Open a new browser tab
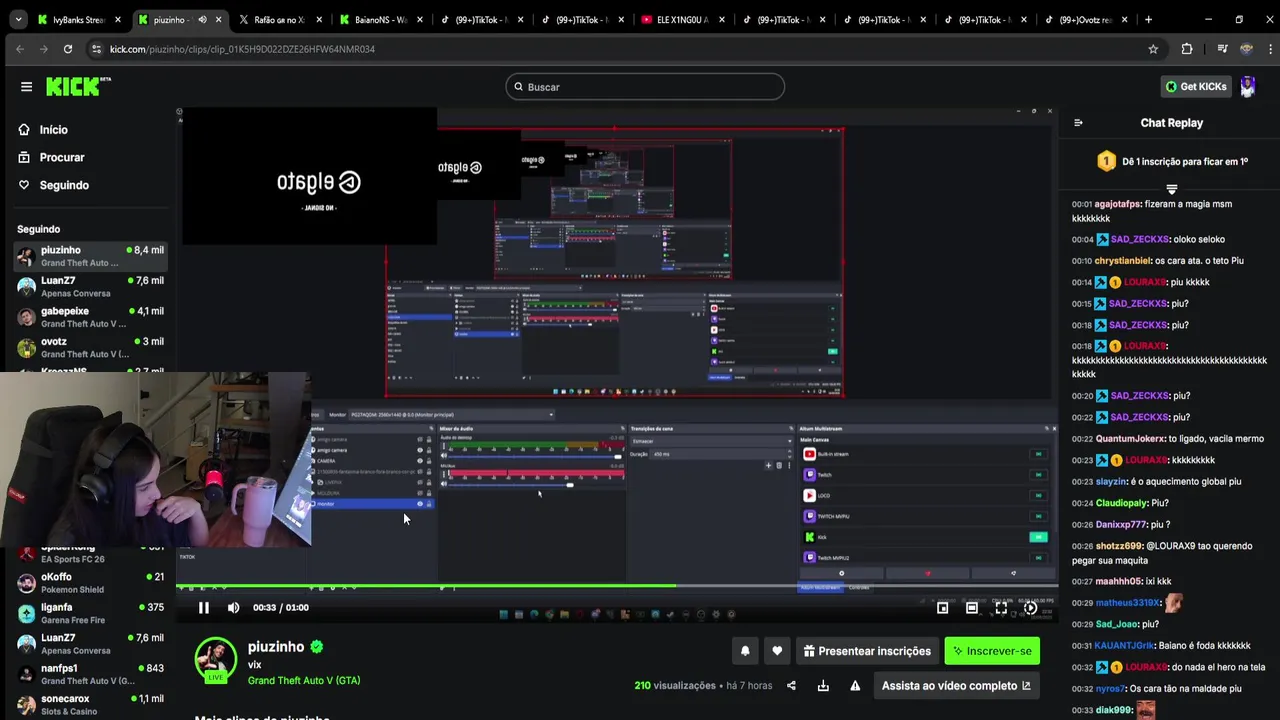The height and width of the screenshot is (720, 1280). (x=1148, y=19)
